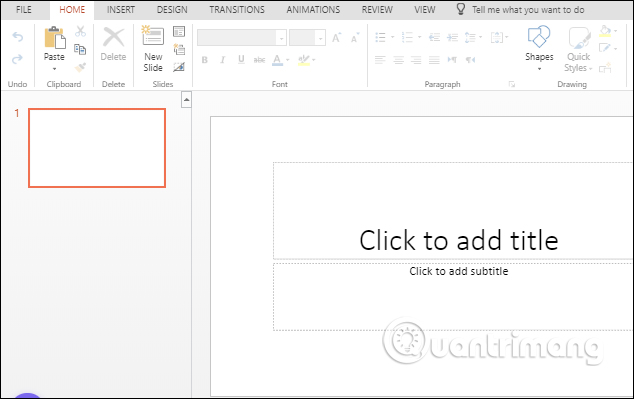Screen dimensions: 634x399
Task: Change the slide Layout
Action: tap(179, 32)
